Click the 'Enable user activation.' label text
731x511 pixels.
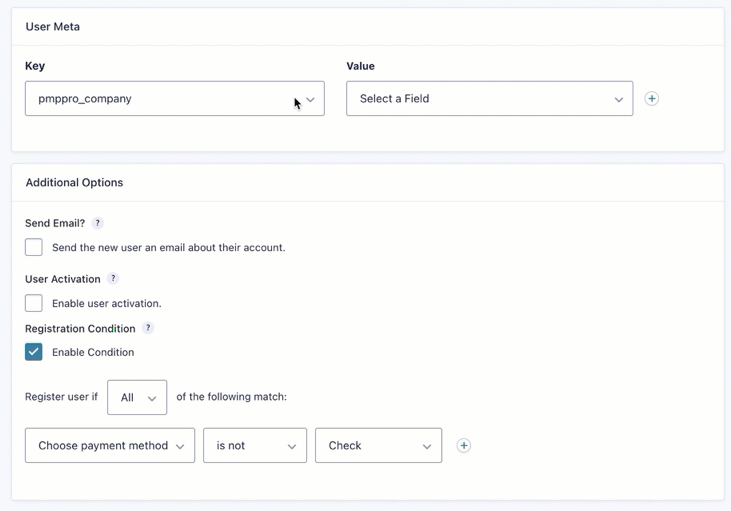click(x=107, y=304)
